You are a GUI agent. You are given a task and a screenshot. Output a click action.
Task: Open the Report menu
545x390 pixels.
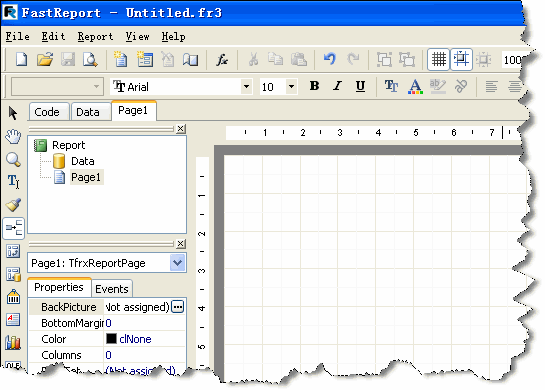coord(95,36)
